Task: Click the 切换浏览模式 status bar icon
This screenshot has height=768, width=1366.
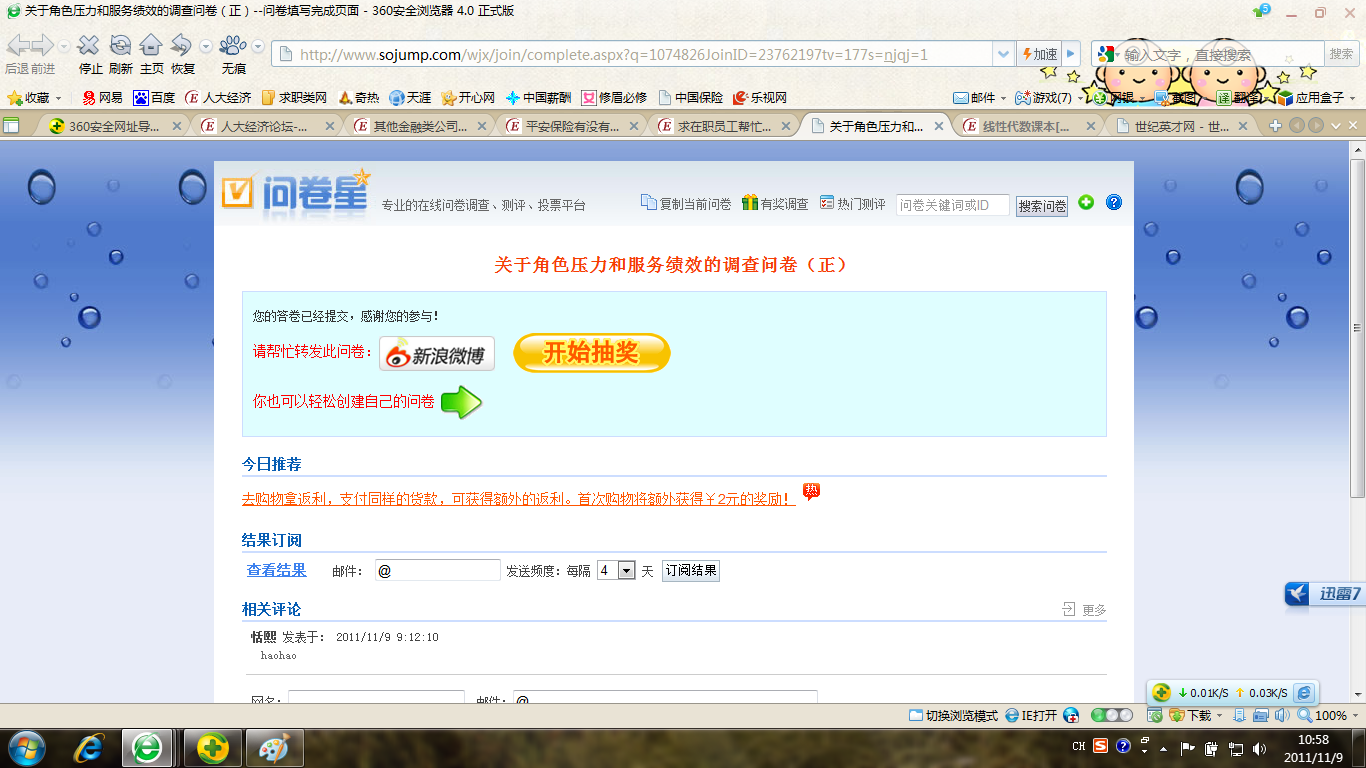Action: tap(953, 716)
